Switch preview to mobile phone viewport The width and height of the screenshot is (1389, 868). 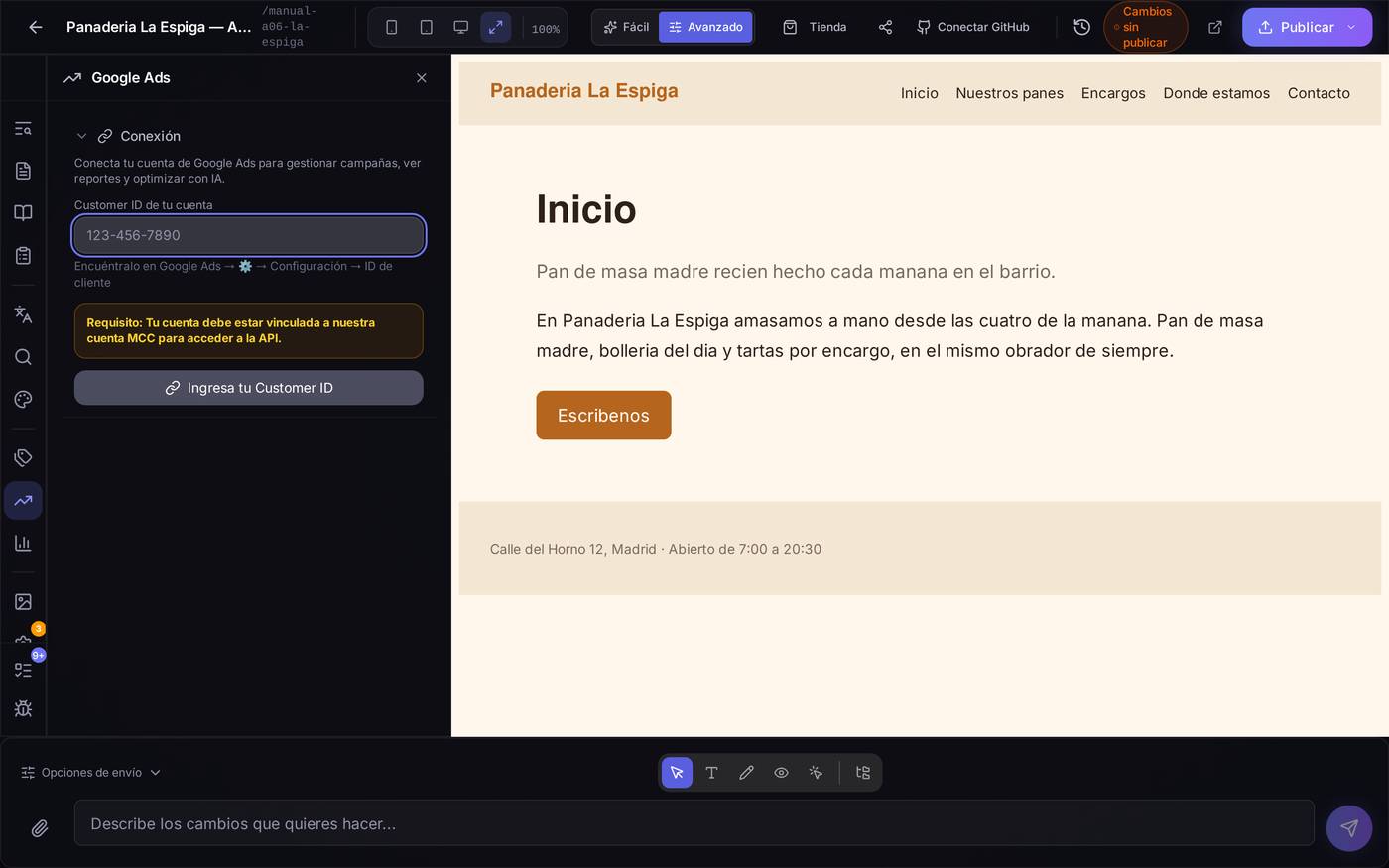392,27
